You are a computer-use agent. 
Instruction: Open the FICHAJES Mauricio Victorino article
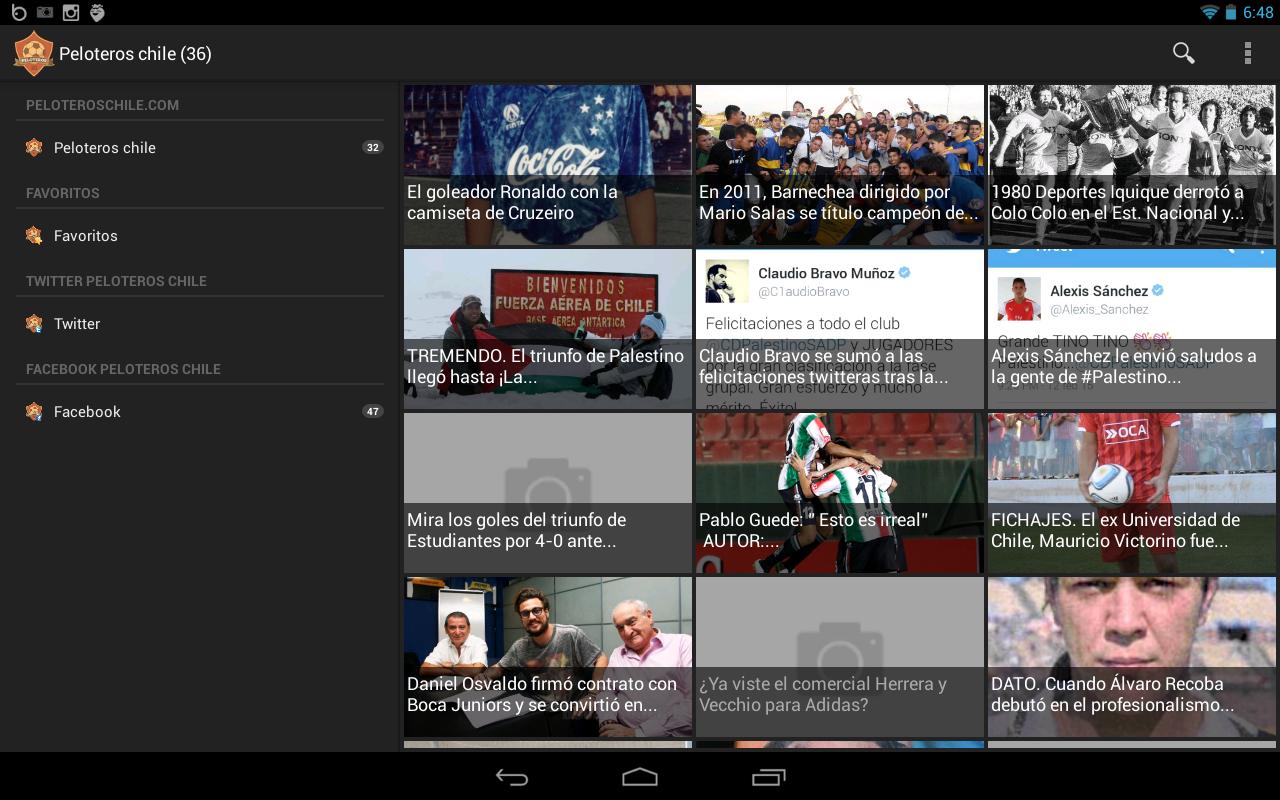(1132, 492)
